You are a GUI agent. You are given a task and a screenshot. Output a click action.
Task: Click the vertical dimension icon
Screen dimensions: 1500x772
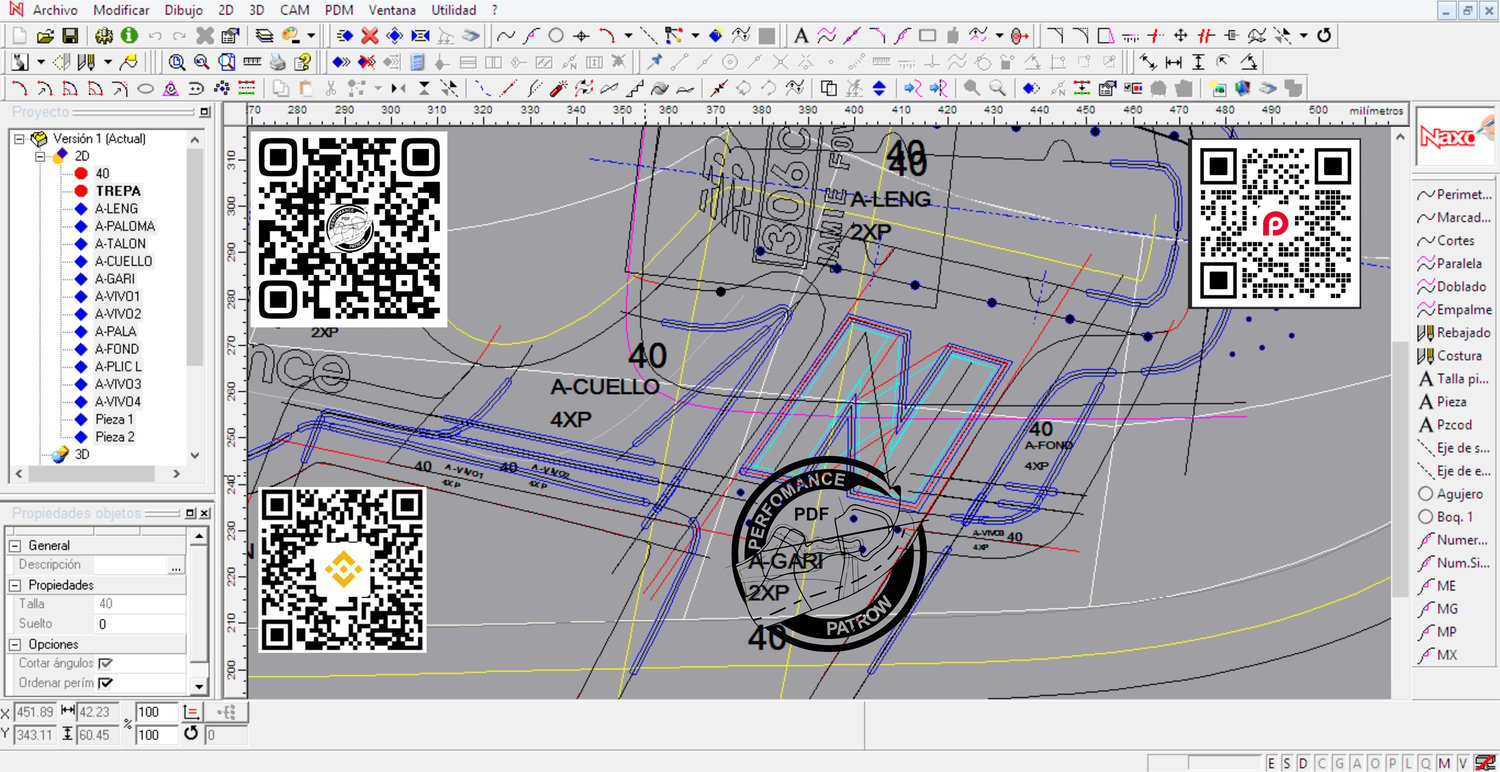1198,62
